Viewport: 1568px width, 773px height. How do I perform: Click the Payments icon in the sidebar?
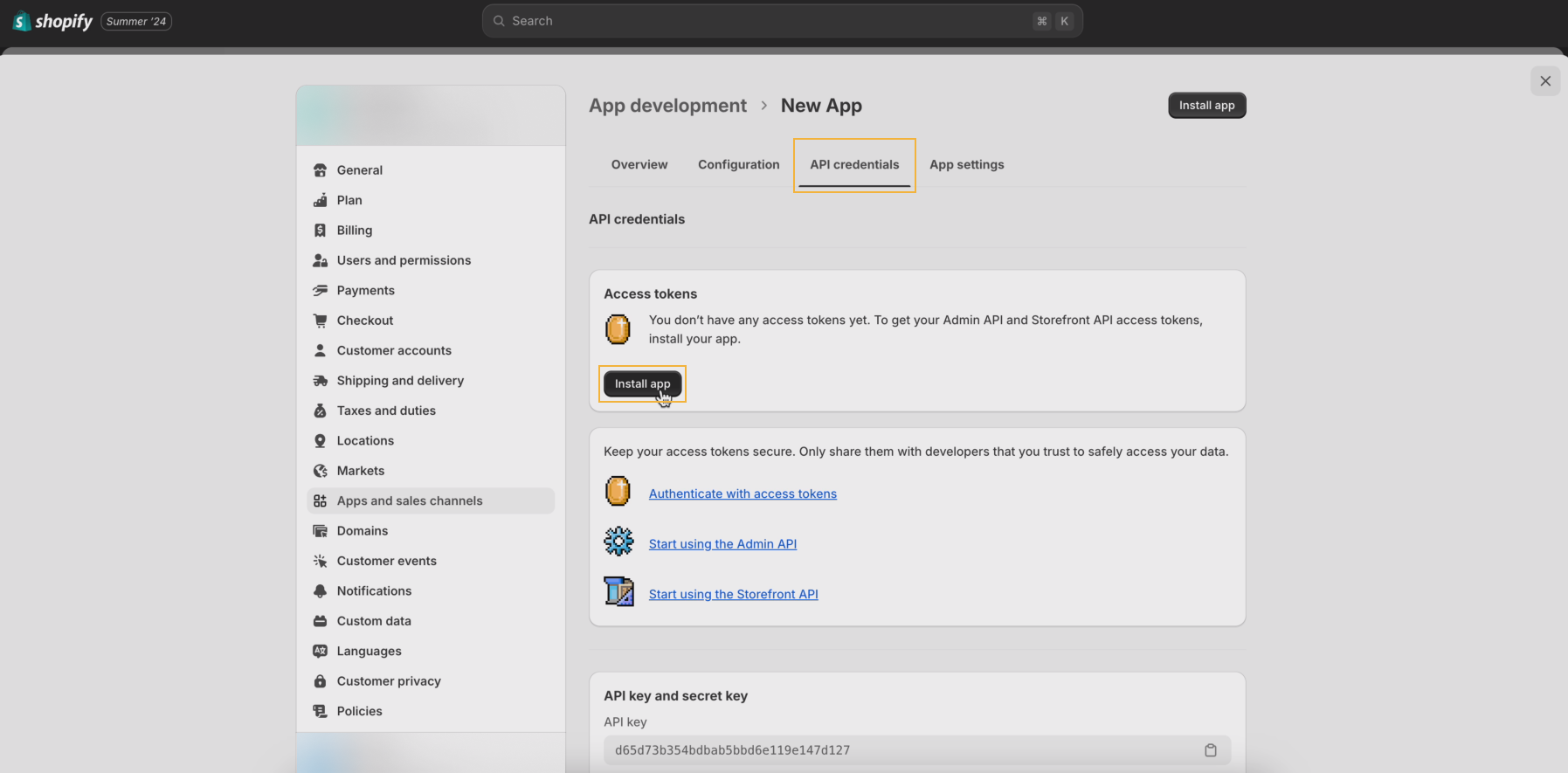click(320, 291)
